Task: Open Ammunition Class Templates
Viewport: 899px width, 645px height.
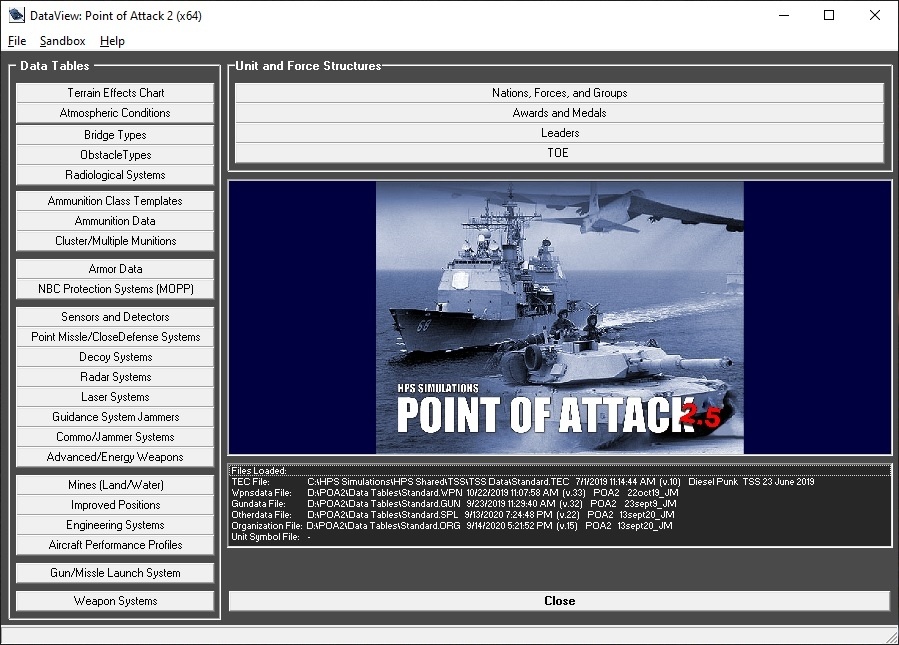Action: pyautogui.click(x=115, y=201)
